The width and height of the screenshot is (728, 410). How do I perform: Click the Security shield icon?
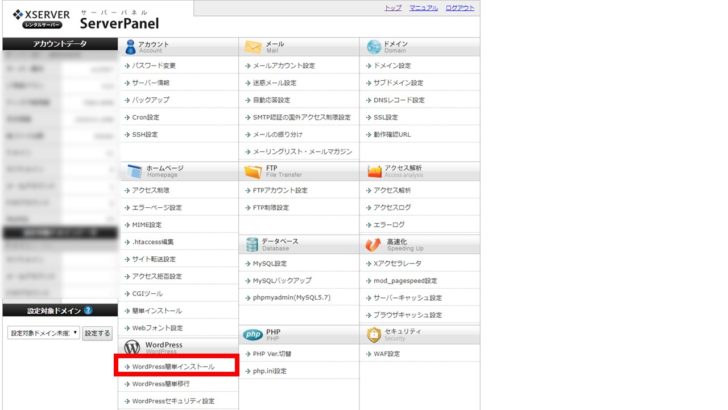374,334
